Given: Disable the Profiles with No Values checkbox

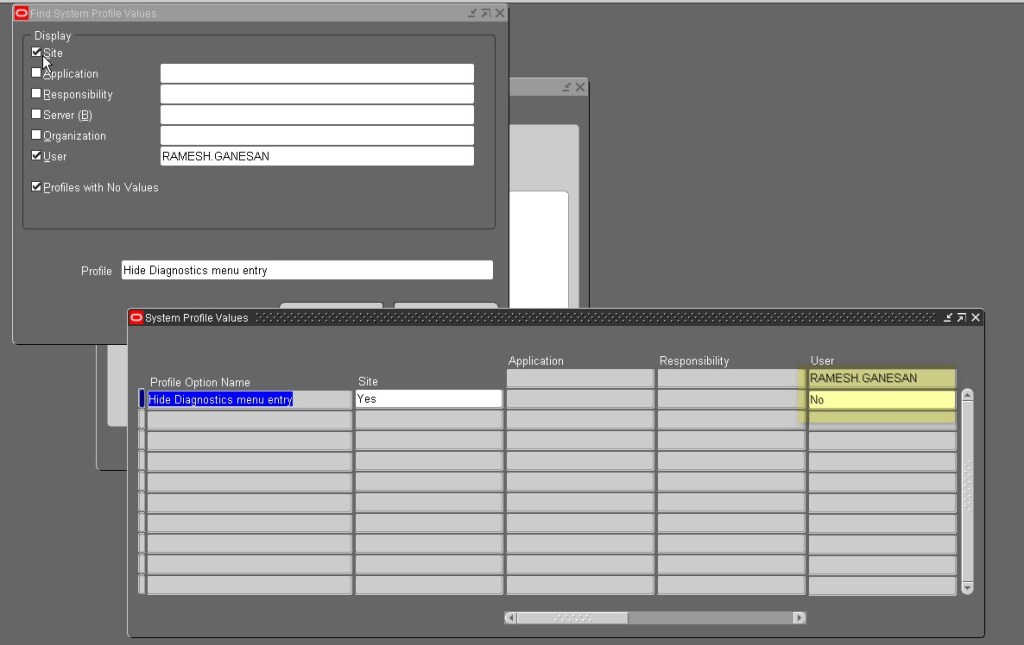Looking at the screenshot, I should (x=37, y=185).
